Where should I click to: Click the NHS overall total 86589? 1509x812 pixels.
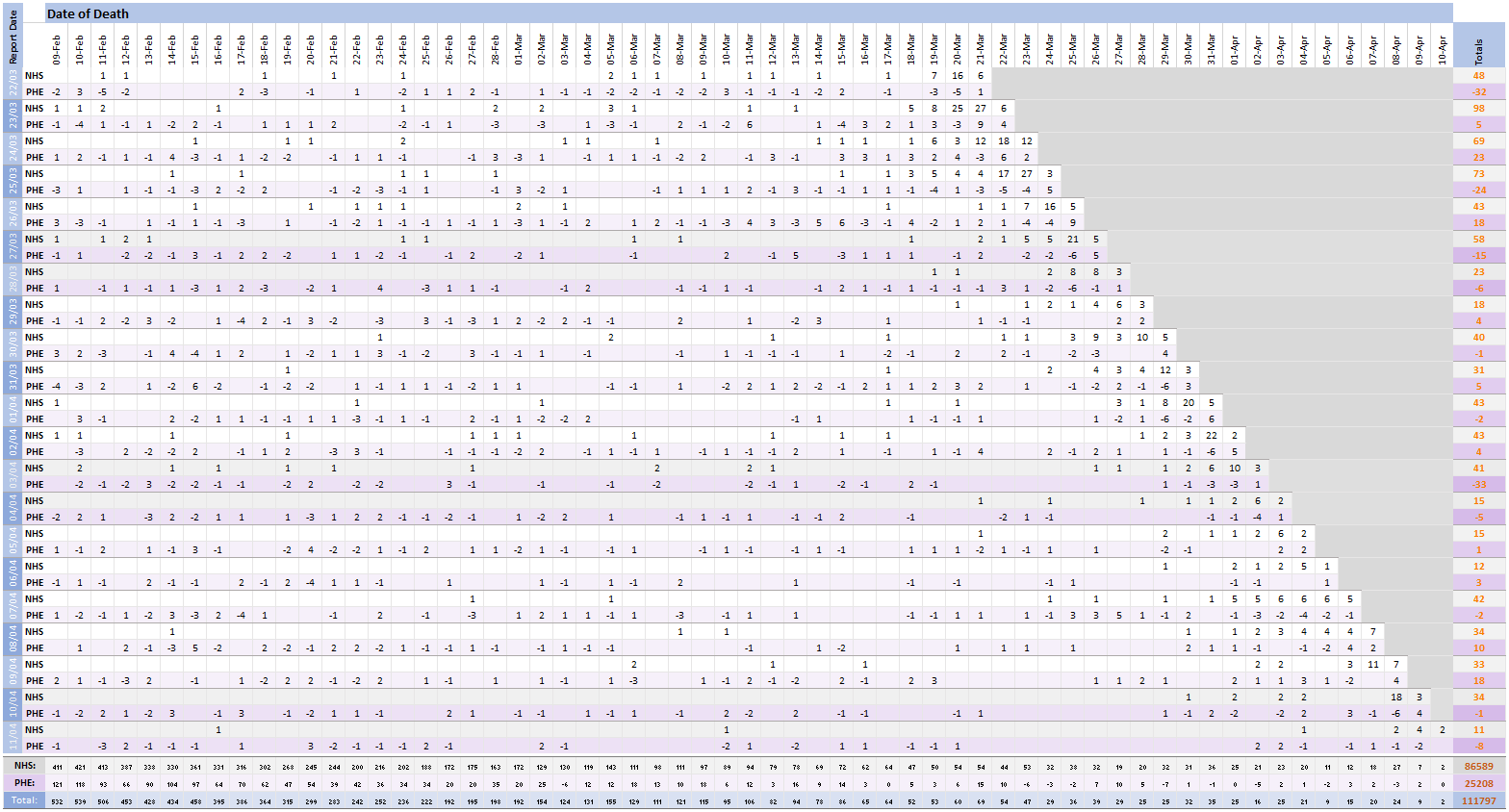[1479, 767]
